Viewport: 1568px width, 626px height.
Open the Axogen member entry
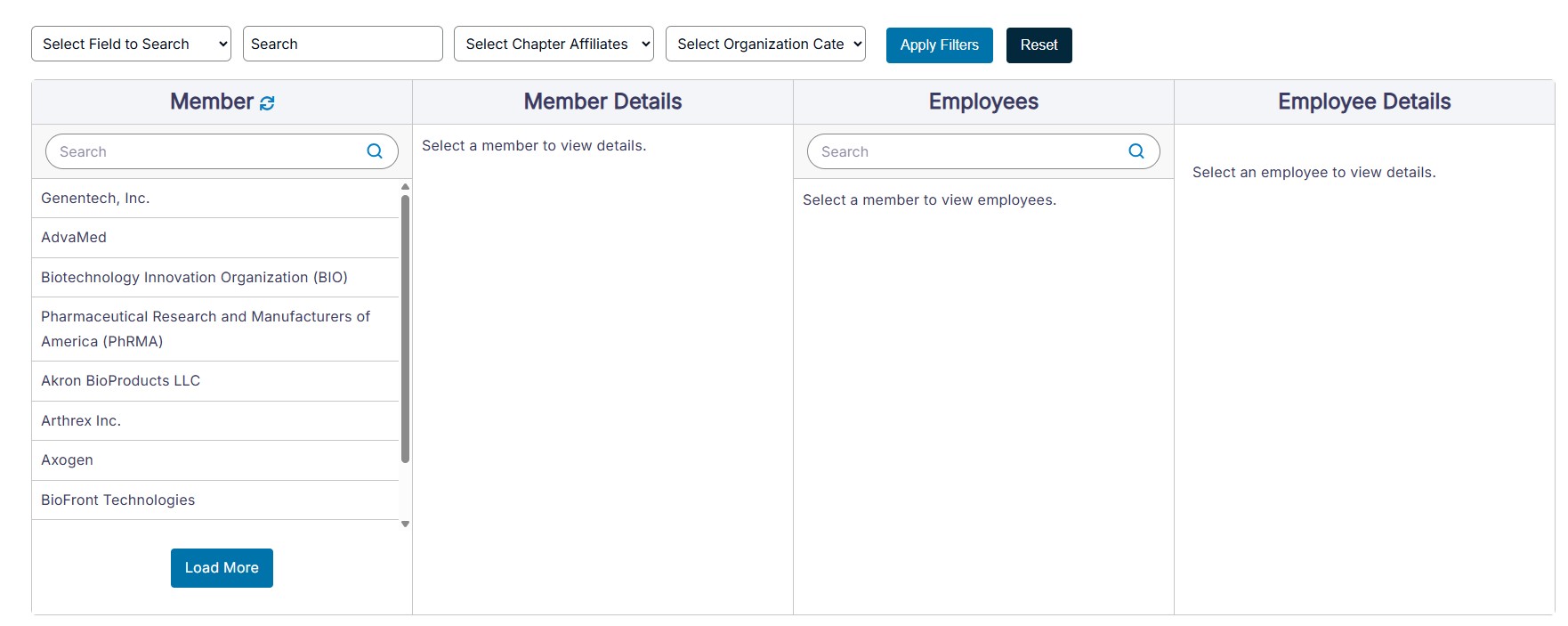67,460
